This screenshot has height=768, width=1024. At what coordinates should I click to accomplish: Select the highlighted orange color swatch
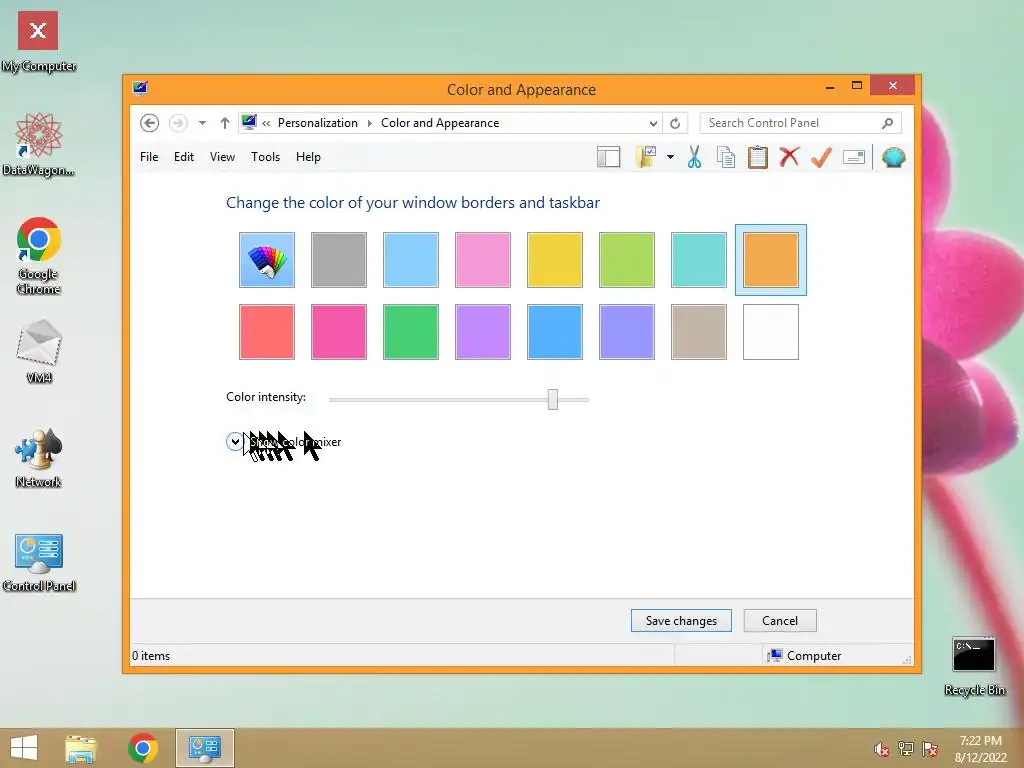click(x=771, y=260)
